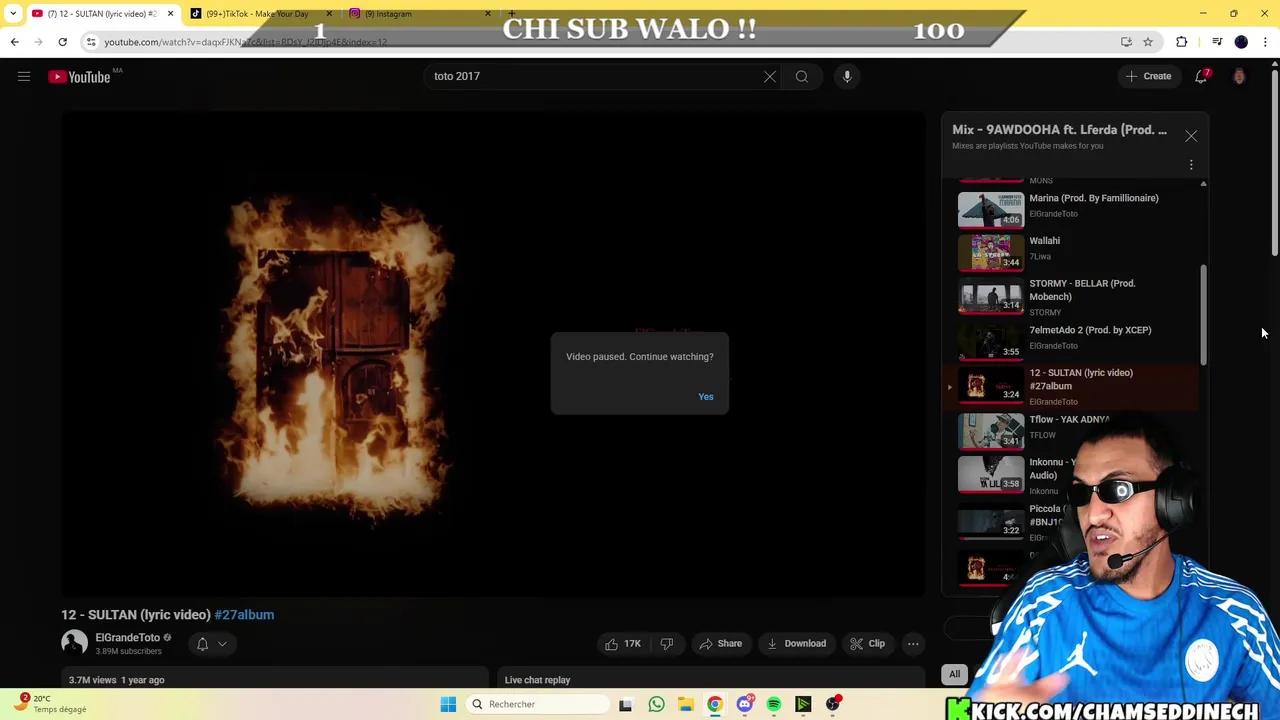Select the 12 - SULTAN browser tab
Viewport: 1280px width, 720px height.
(x=100, y=14)
